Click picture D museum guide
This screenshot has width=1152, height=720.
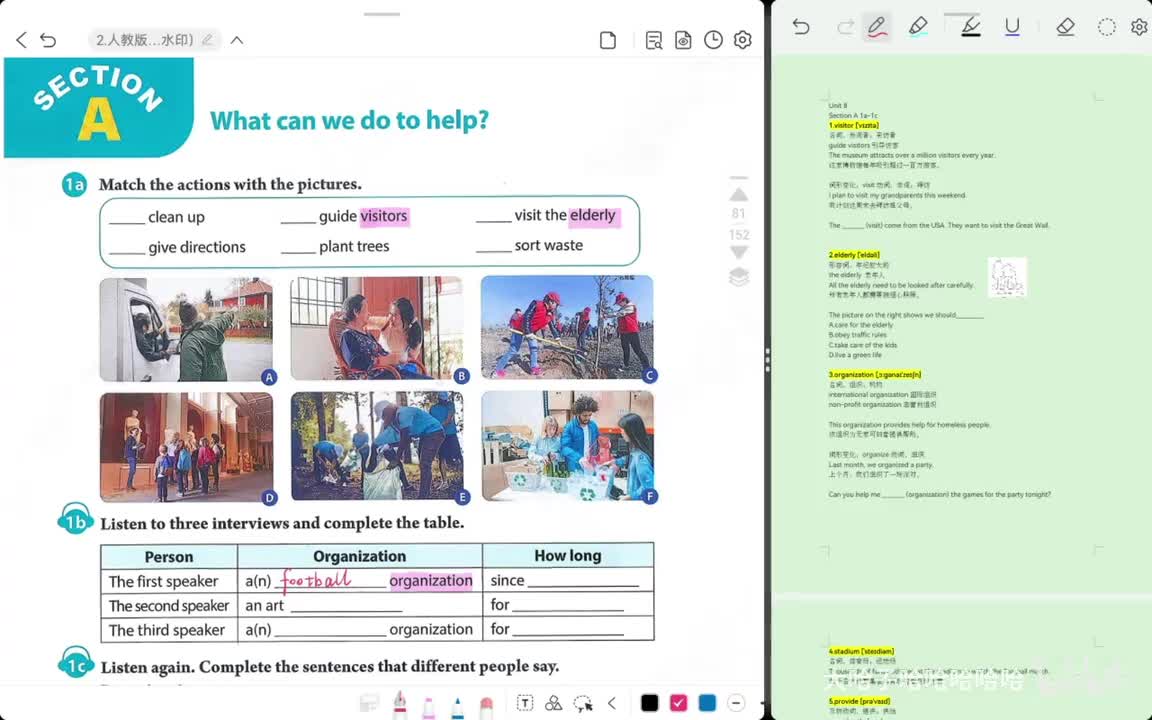(187, 447)
